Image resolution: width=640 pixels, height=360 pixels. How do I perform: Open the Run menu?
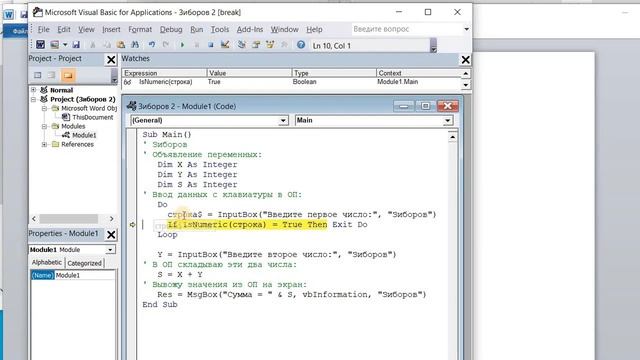point(196,29)
